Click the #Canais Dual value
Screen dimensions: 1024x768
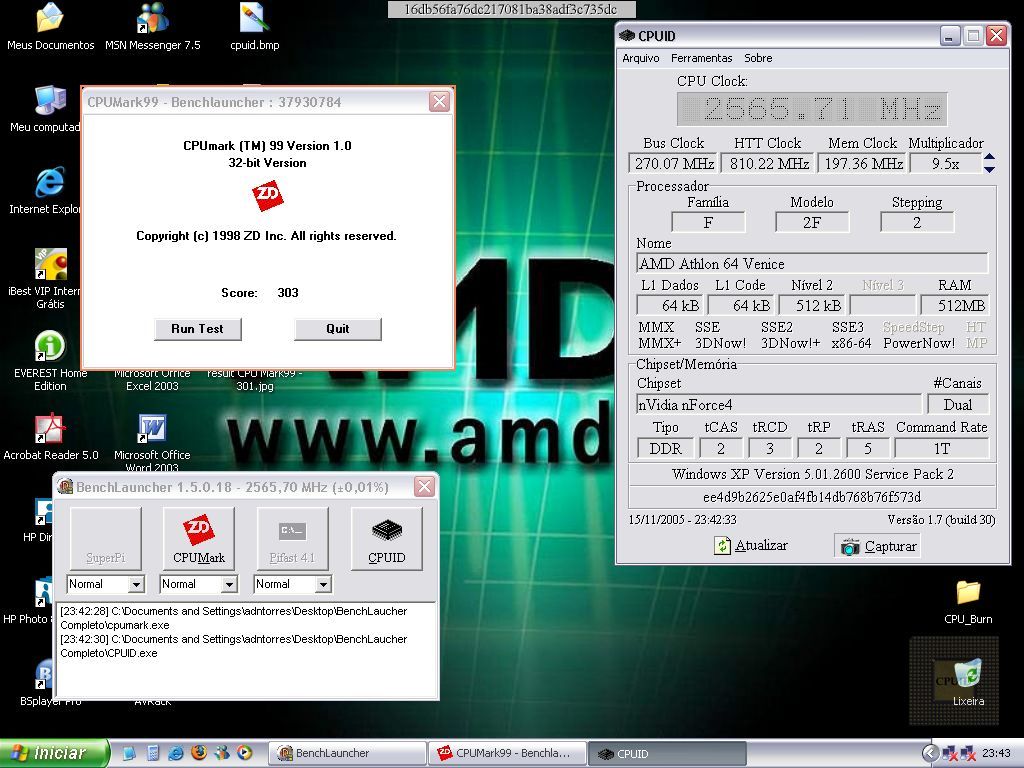957,405
